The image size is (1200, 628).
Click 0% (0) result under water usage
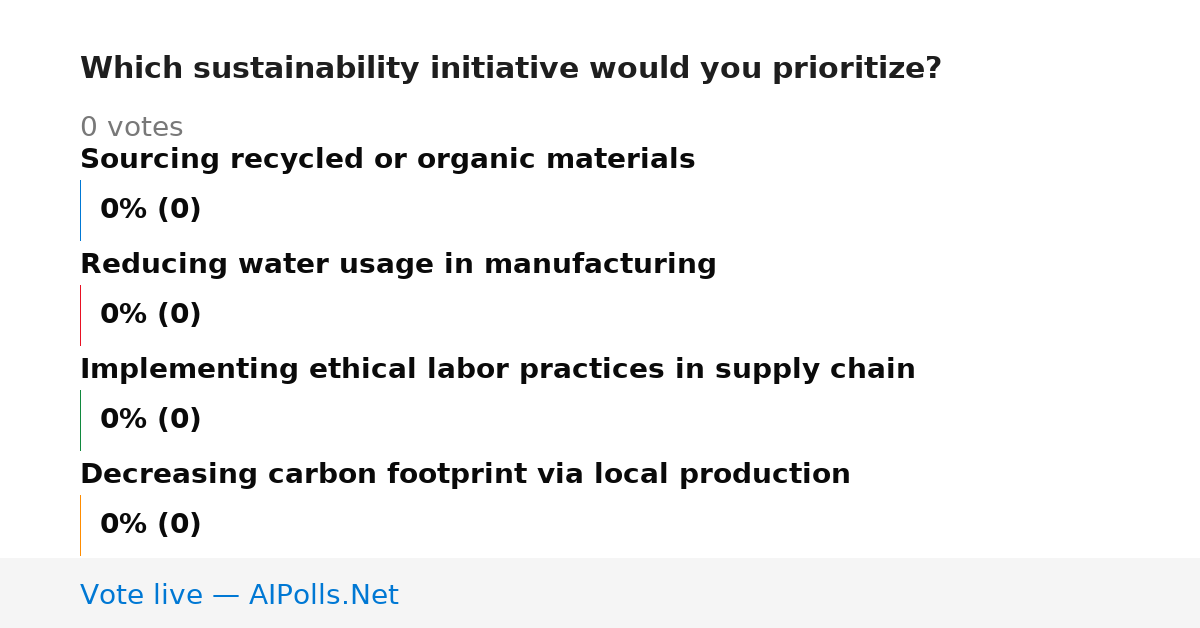click(x=150, y=315)
